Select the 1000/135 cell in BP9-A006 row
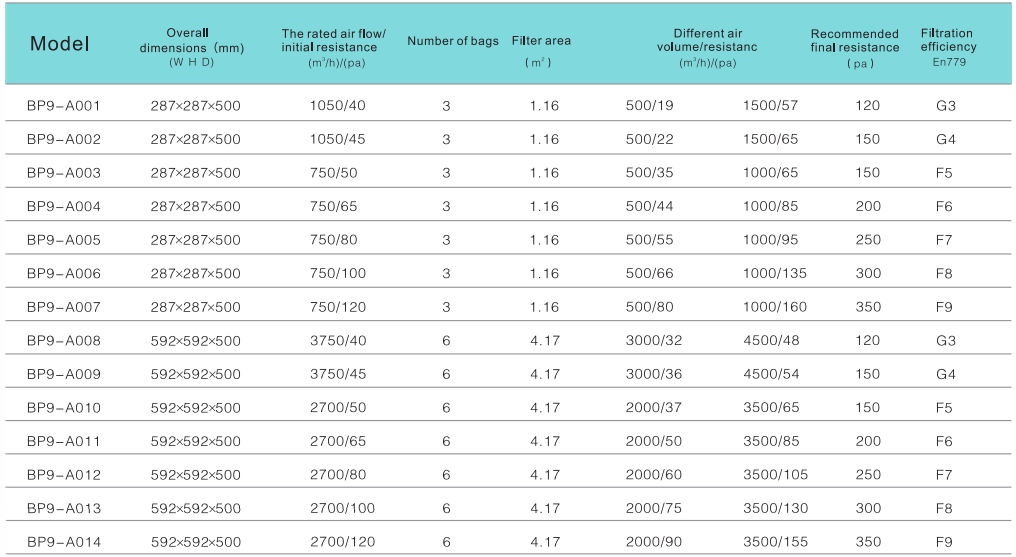1016x557 pixels. 775,273
